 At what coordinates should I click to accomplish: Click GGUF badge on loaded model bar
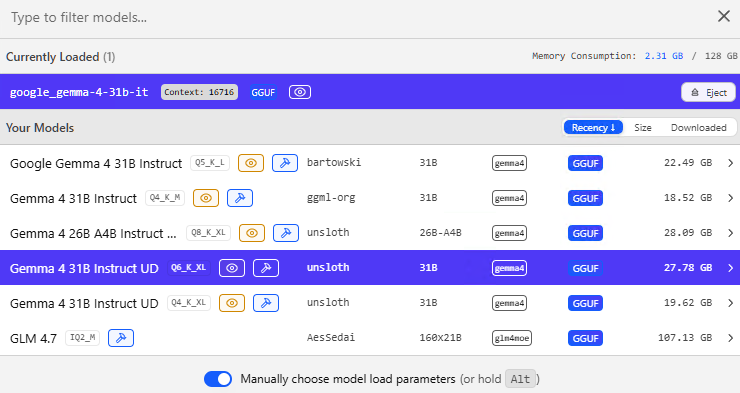[x=263, y=92]
